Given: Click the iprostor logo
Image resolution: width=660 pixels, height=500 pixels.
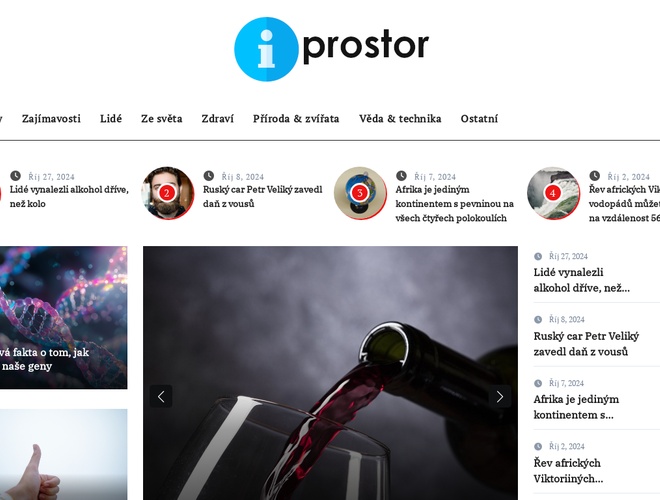Looking at the screenshot, I should [331, 49].
